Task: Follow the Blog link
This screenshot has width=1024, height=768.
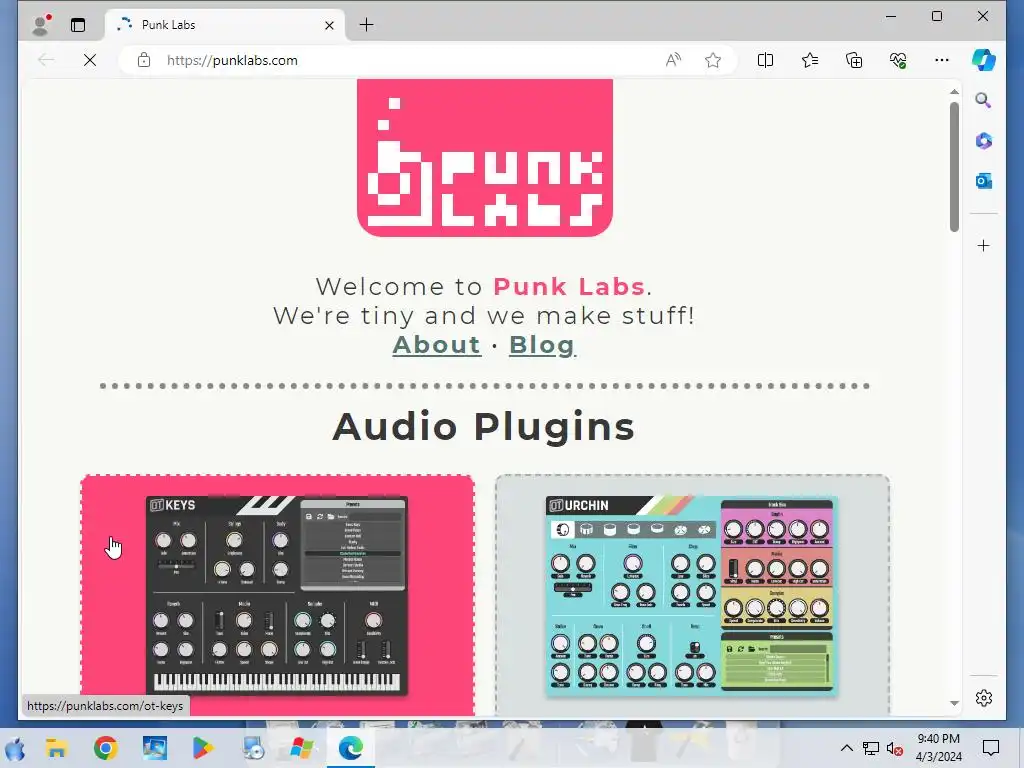Action: point(542,345)
